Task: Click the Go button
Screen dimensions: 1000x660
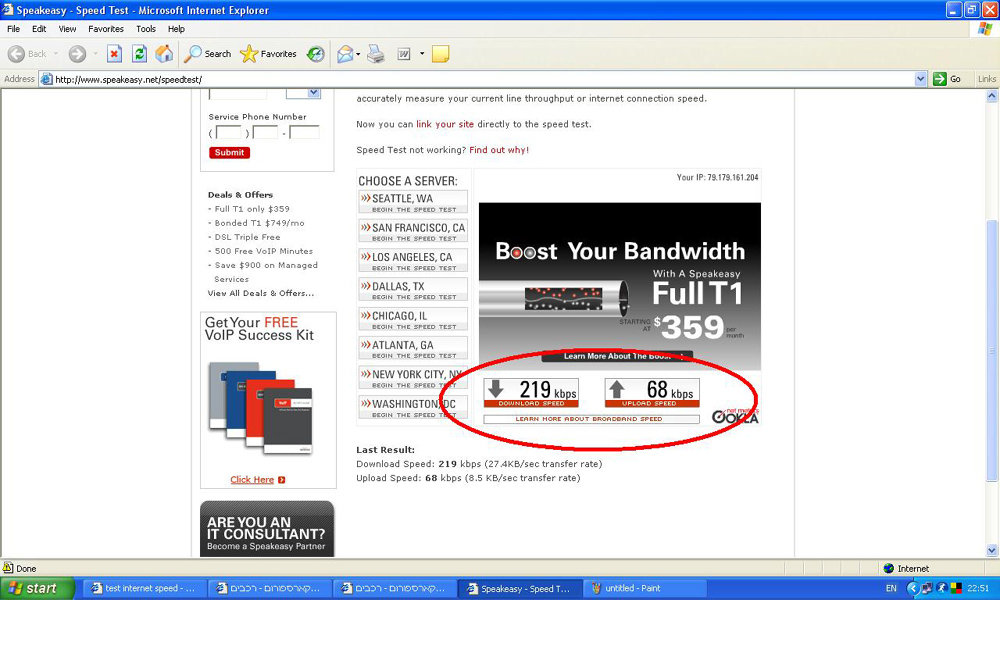Action: coord(947,79)
